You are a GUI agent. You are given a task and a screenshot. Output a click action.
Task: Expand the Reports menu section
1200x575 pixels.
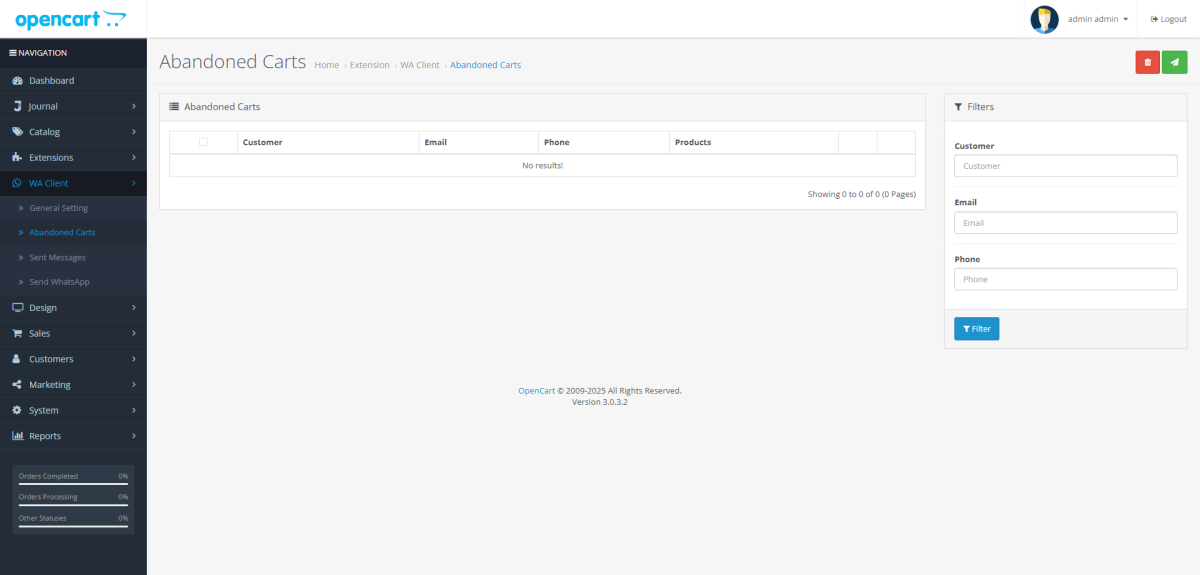point(73,436)
